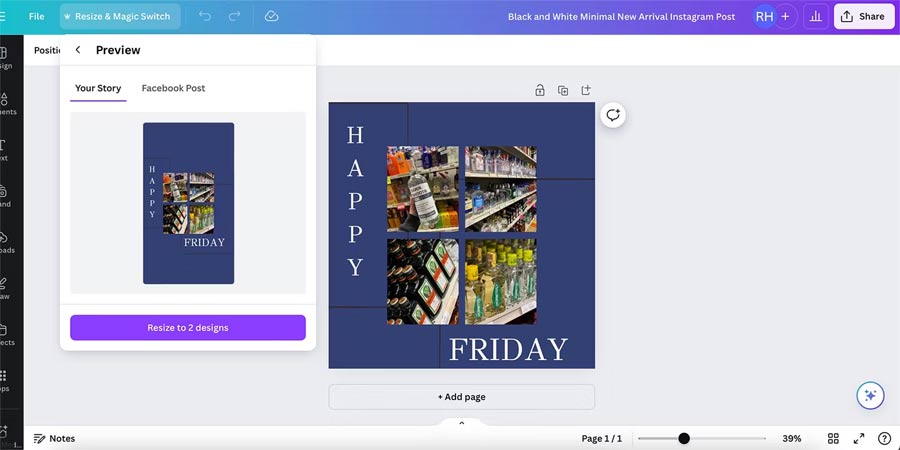Switch to Facebook Post tab
900x450 pixels.
(x=173, y=88)
